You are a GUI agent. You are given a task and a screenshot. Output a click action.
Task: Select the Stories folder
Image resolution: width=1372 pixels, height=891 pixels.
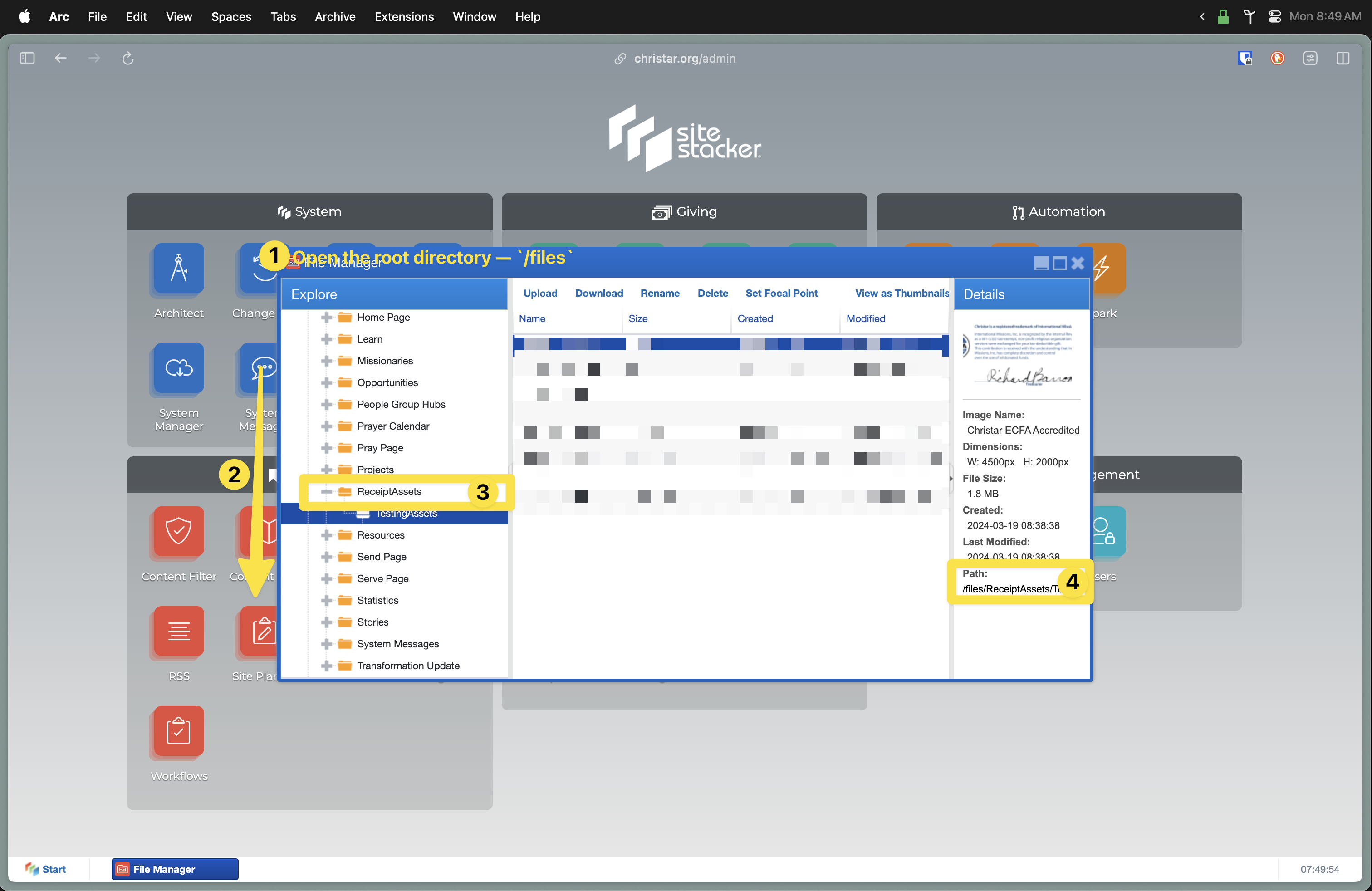point(372,622)
